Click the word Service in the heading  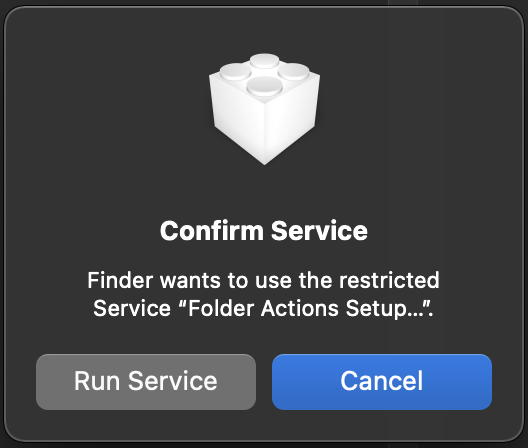[x=319, y=231]
